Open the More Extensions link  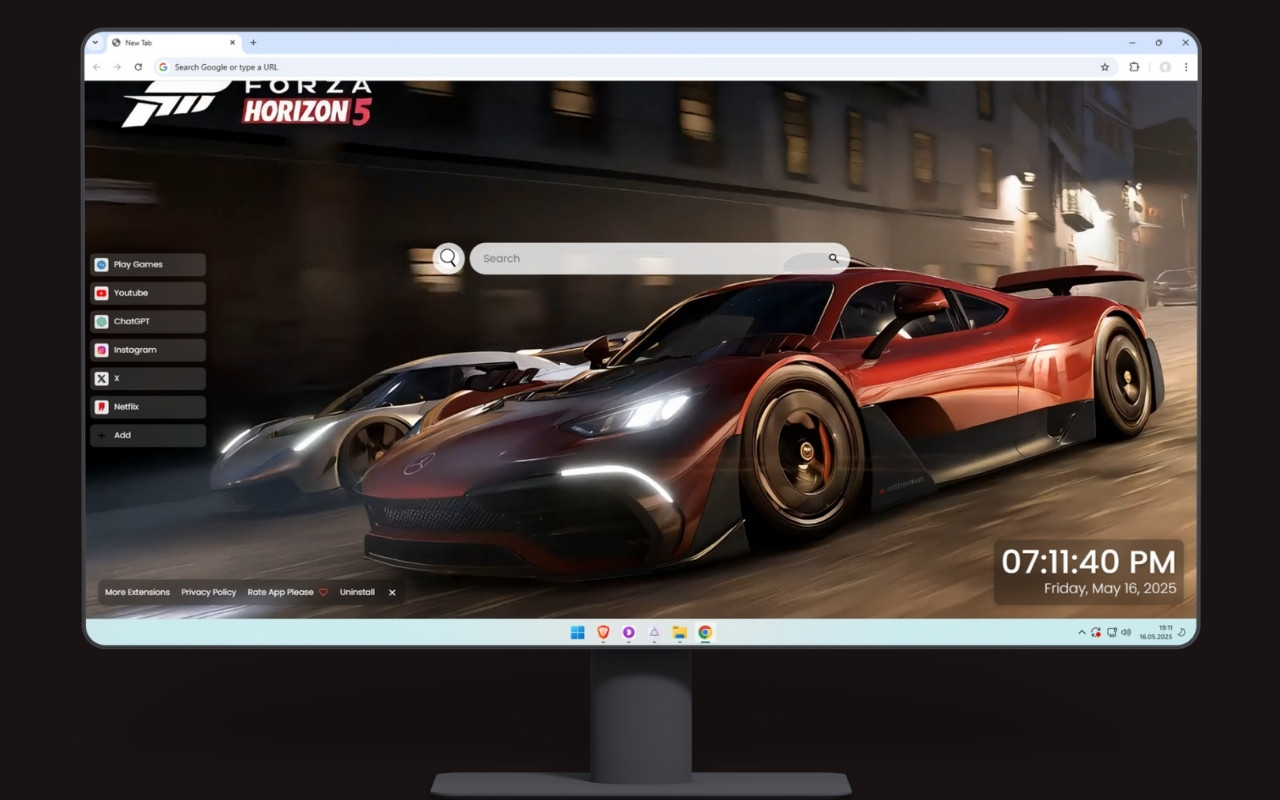[138, 592]
